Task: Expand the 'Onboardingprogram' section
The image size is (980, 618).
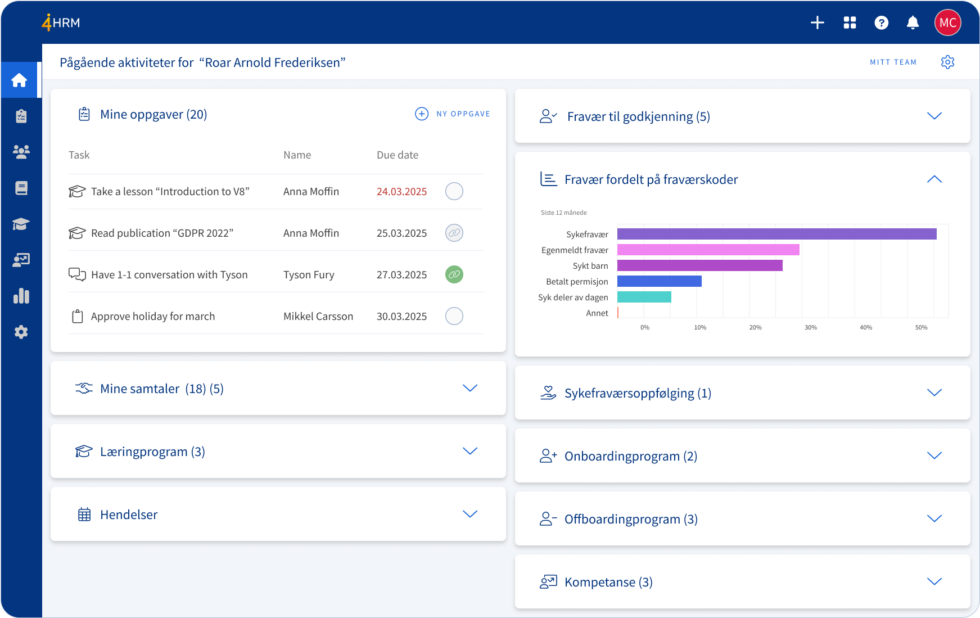Action: click(x=934, y=455)
